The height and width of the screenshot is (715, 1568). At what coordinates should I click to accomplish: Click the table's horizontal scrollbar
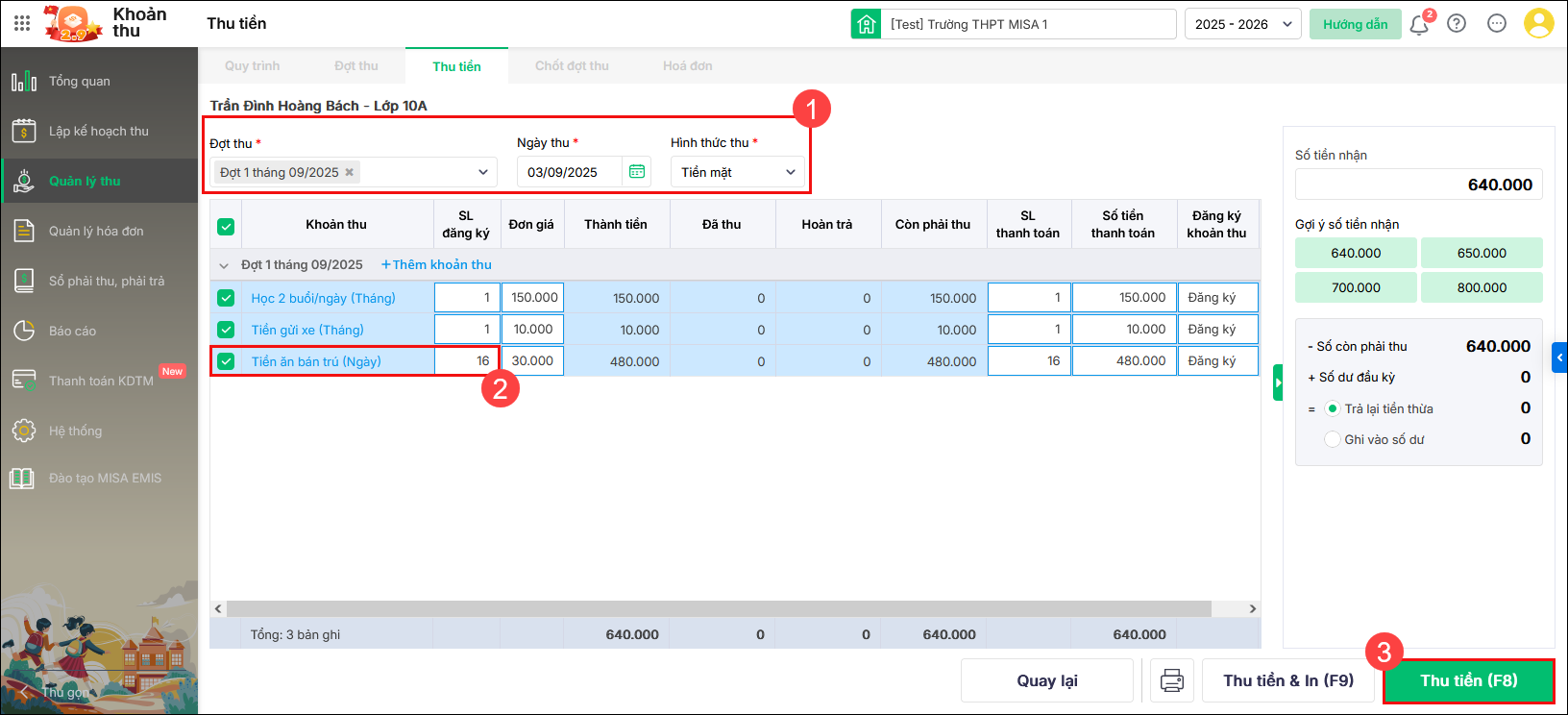[719, 608]
